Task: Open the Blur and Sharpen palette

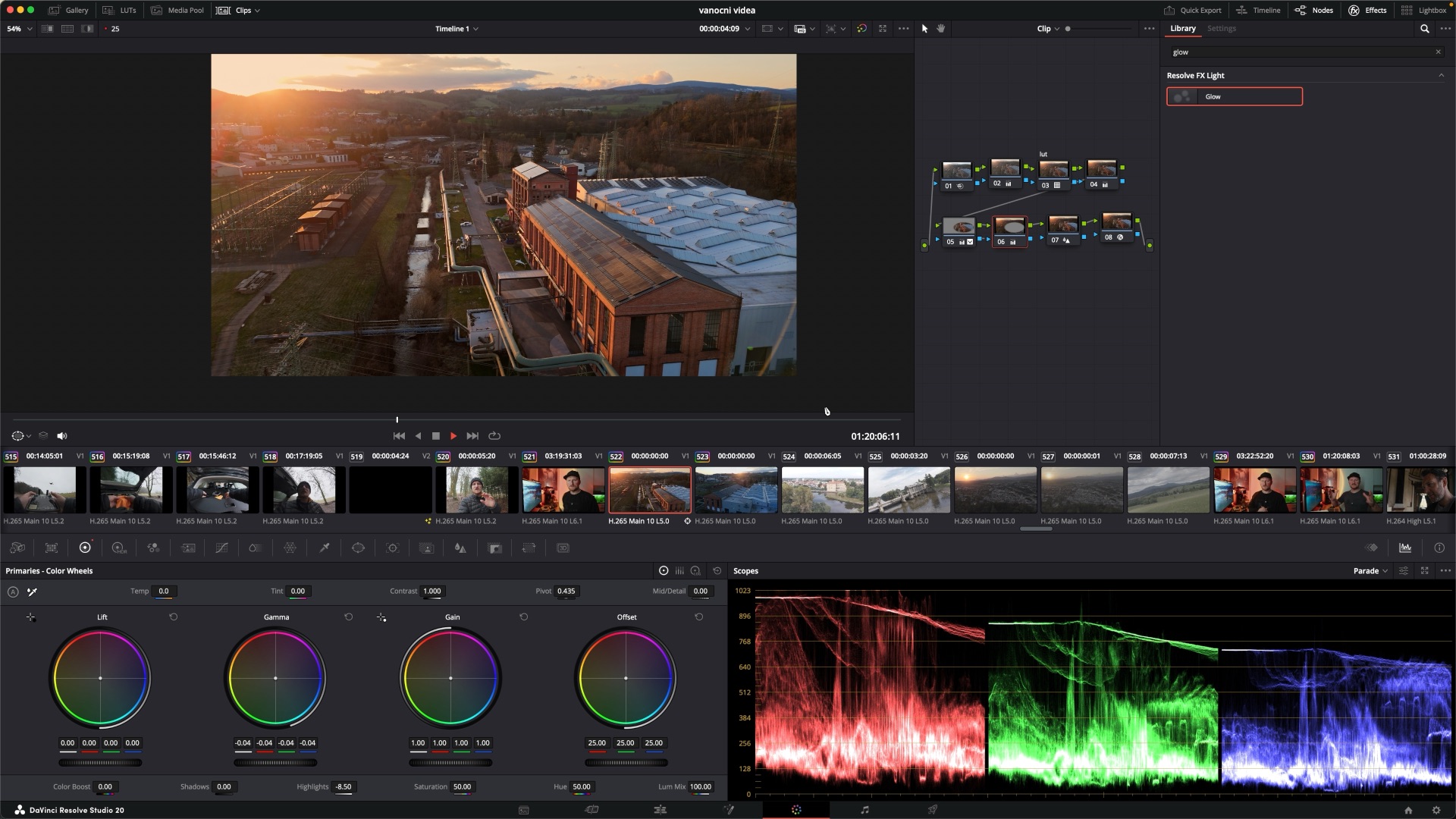Action: point(460,548)
